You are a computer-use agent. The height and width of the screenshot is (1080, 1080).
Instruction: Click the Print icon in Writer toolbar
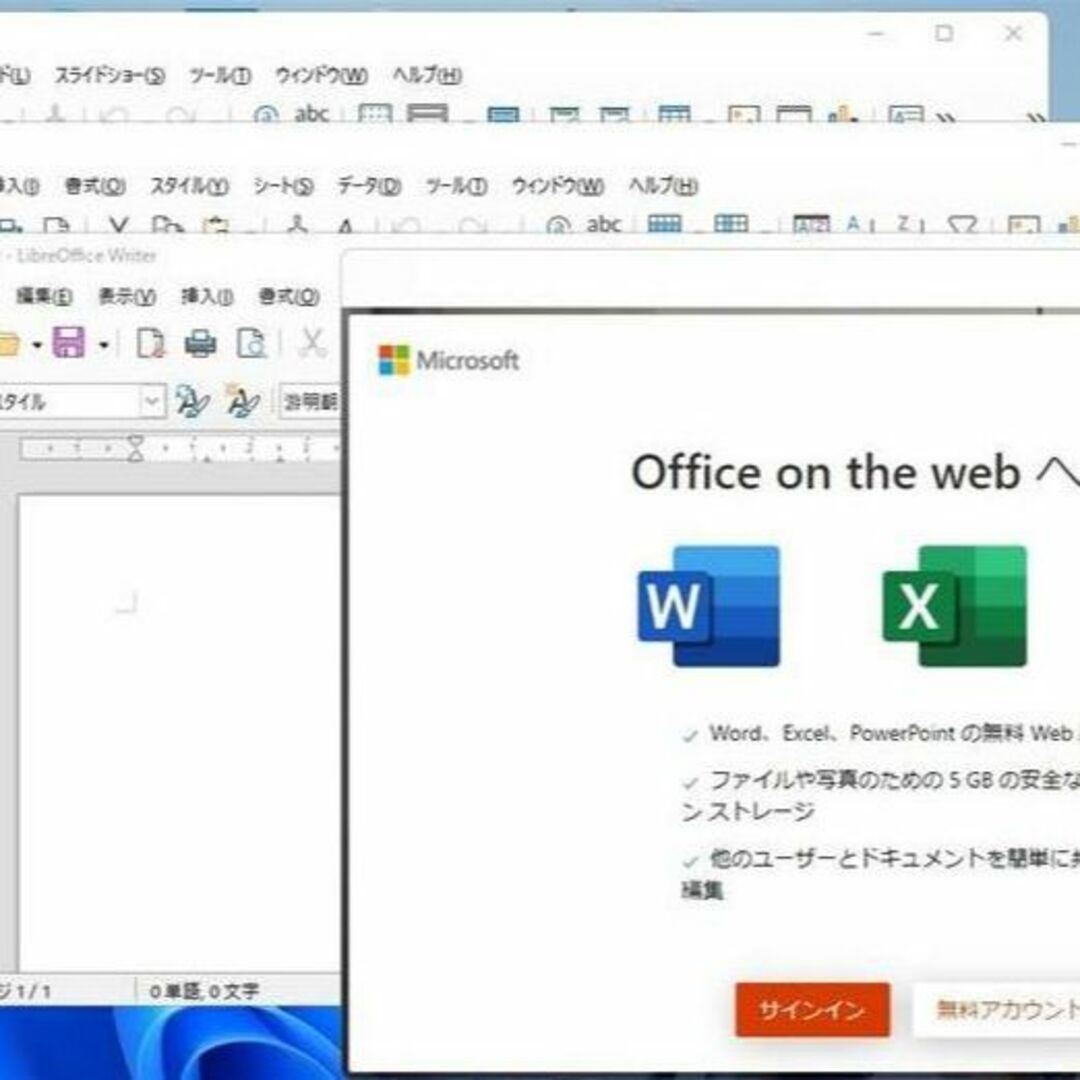coord(200,342)
